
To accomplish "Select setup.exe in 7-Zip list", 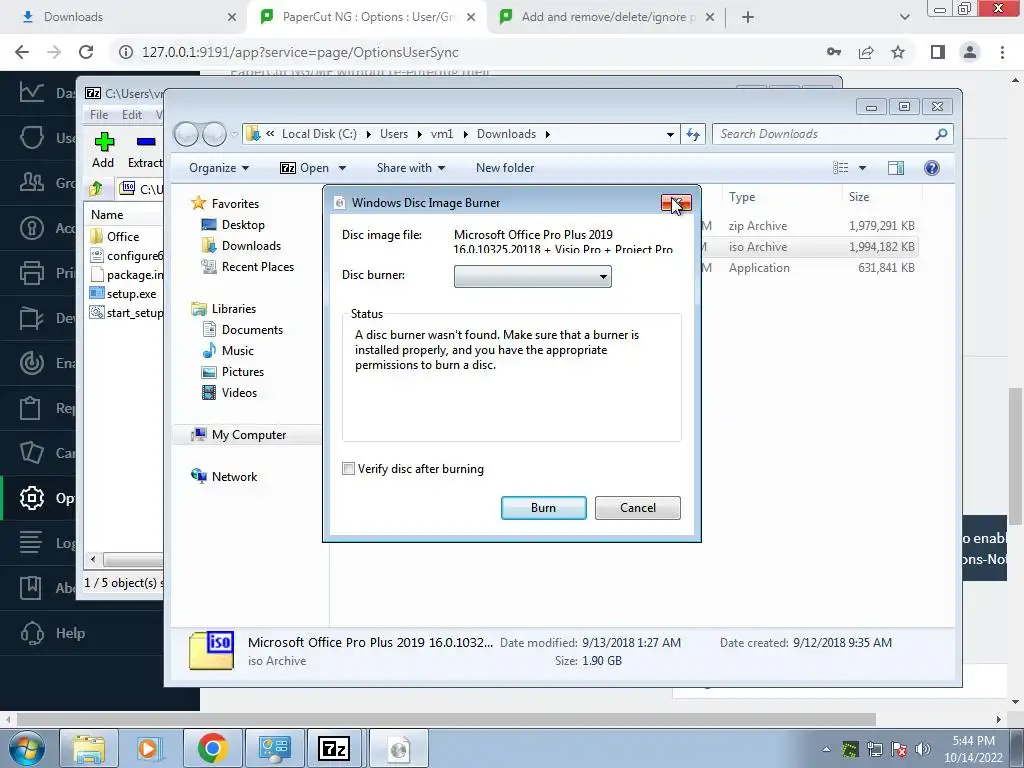I will [x=123, y=294].
